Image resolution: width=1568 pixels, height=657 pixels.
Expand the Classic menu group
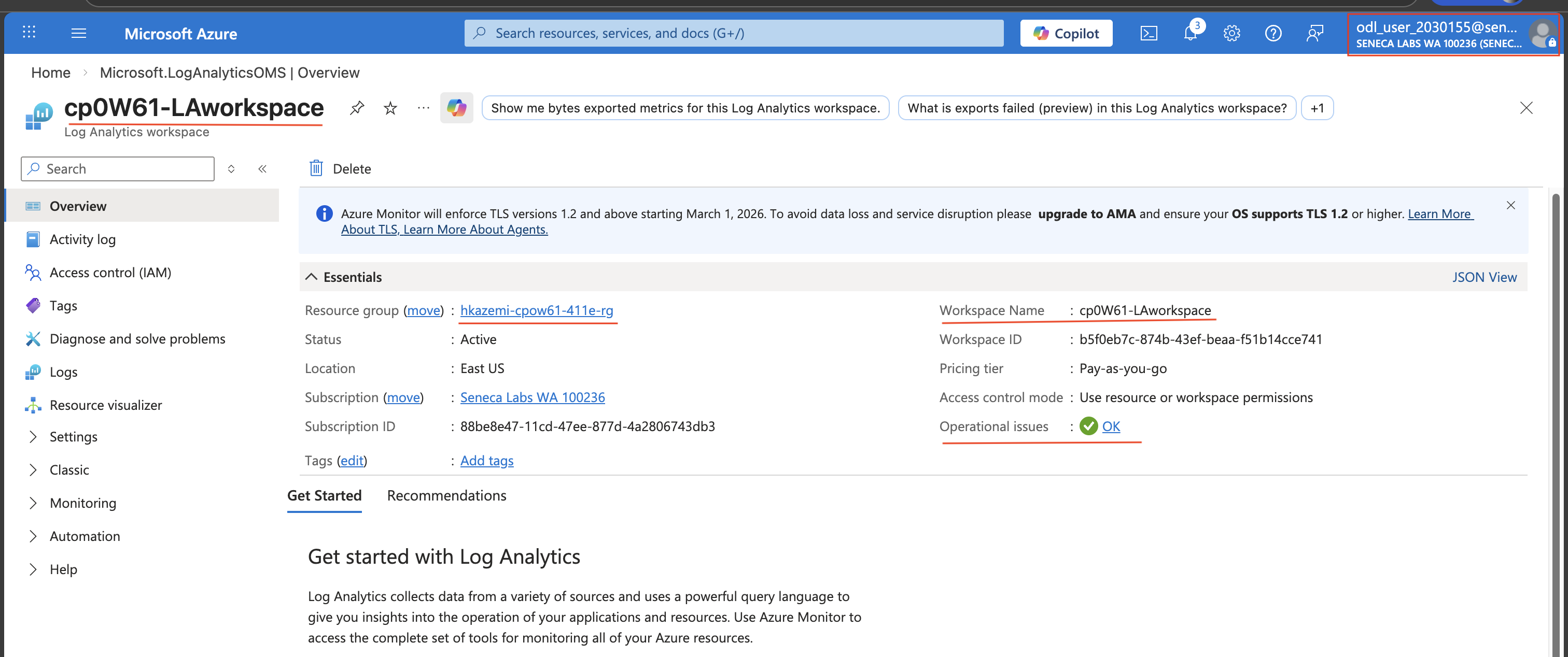coord(33,469)
